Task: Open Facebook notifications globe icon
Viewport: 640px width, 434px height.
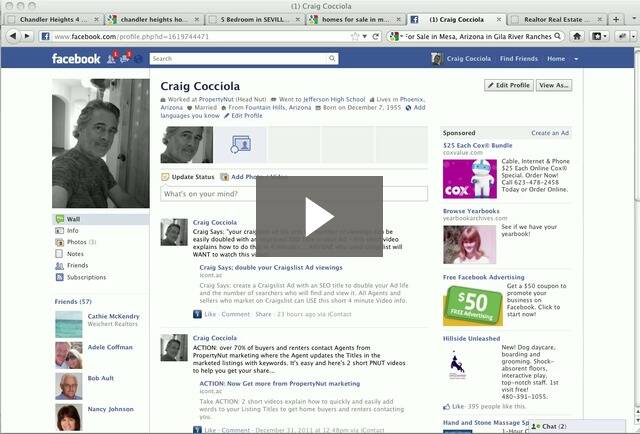Action: (x=138, y=59)
